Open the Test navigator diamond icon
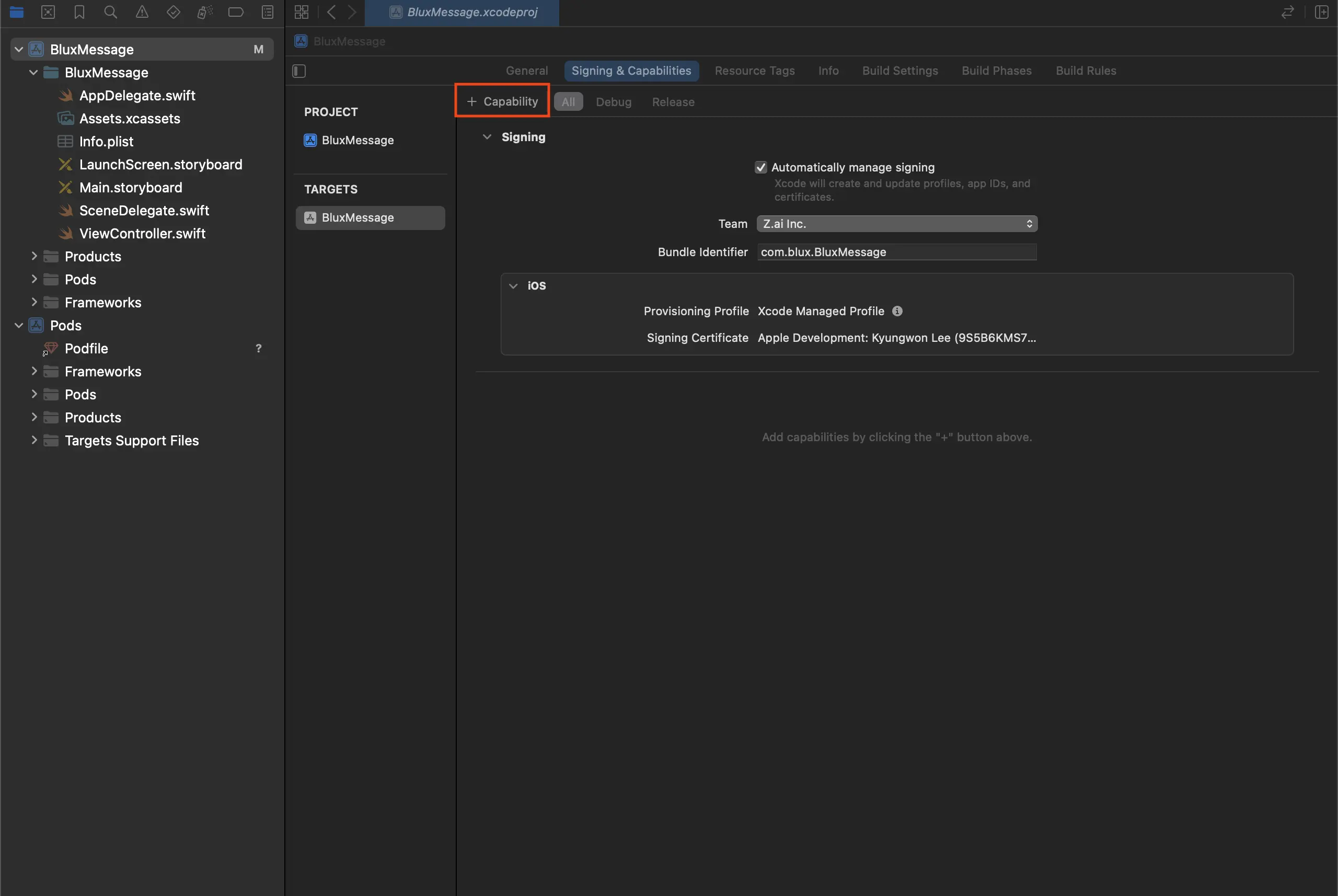 pyautogui.click(x=173, y=12)
